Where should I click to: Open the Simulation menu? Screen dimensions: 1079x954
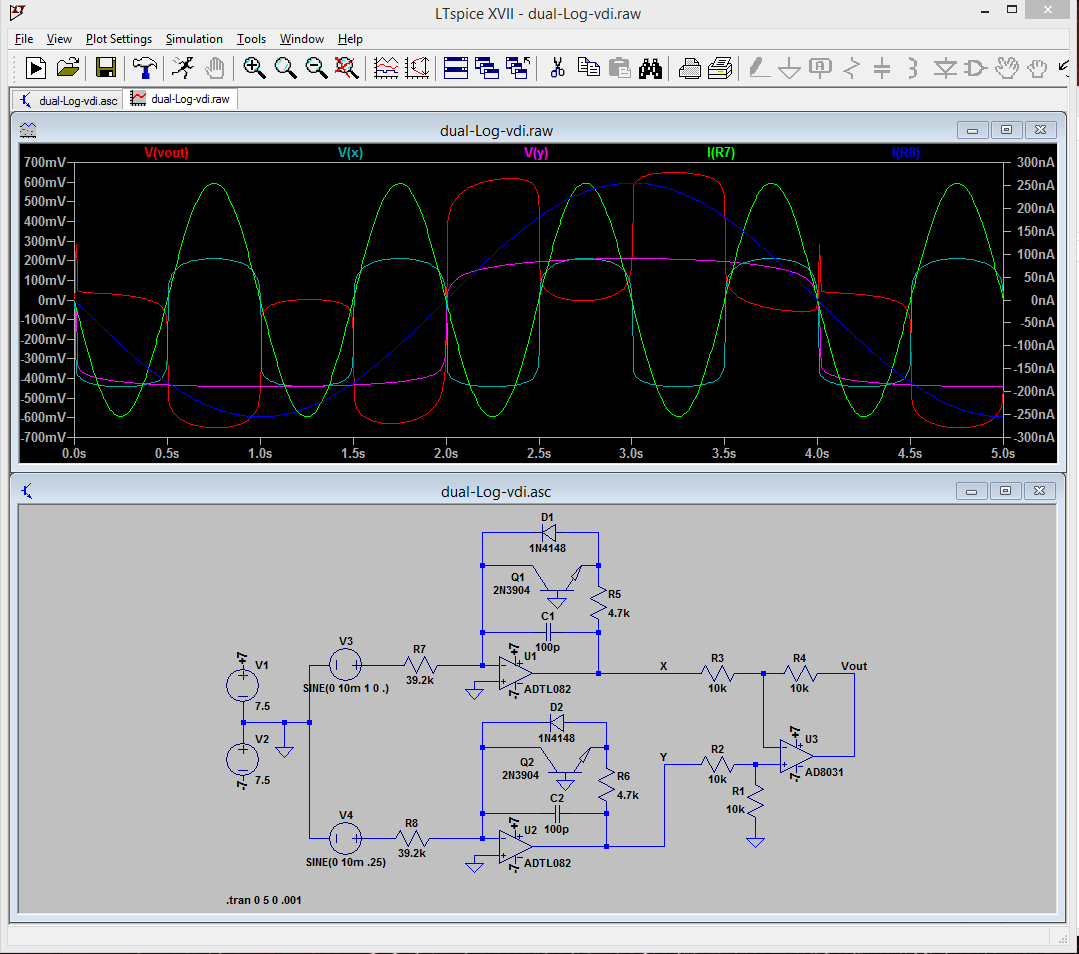pyautogui.click(x=194, y=39)
